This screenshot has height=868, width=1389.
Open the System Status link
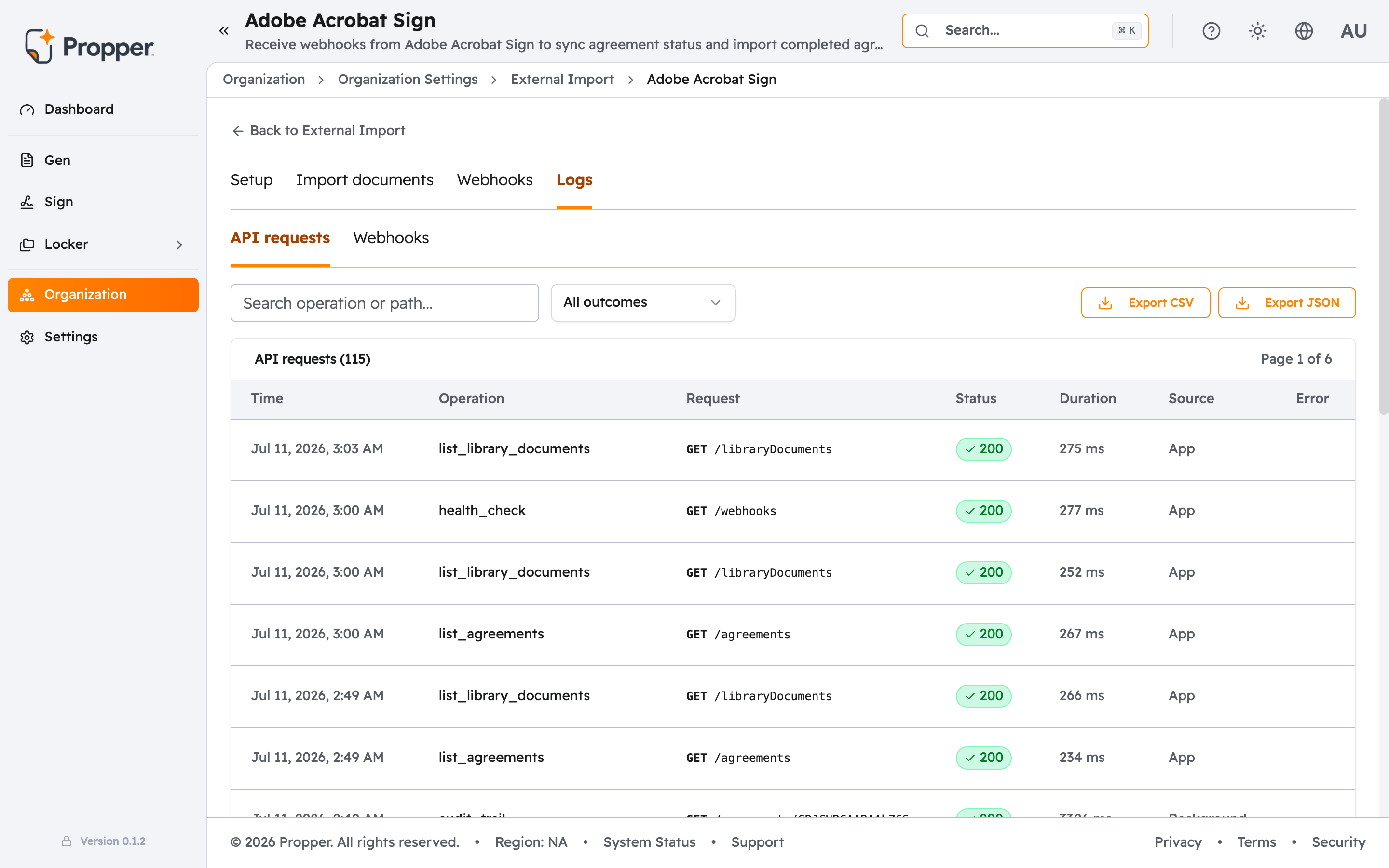tap(649, 842)
